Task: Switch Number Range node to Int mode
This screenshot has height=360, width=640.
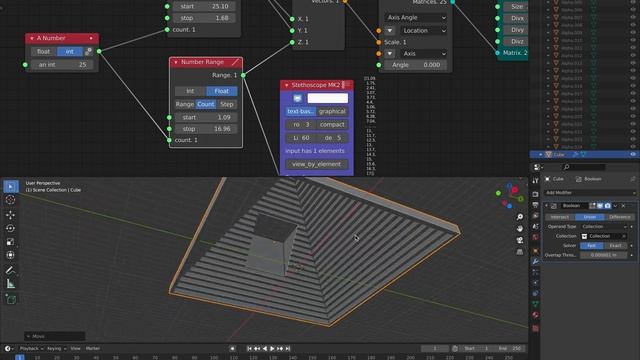Action: point(190,91)
